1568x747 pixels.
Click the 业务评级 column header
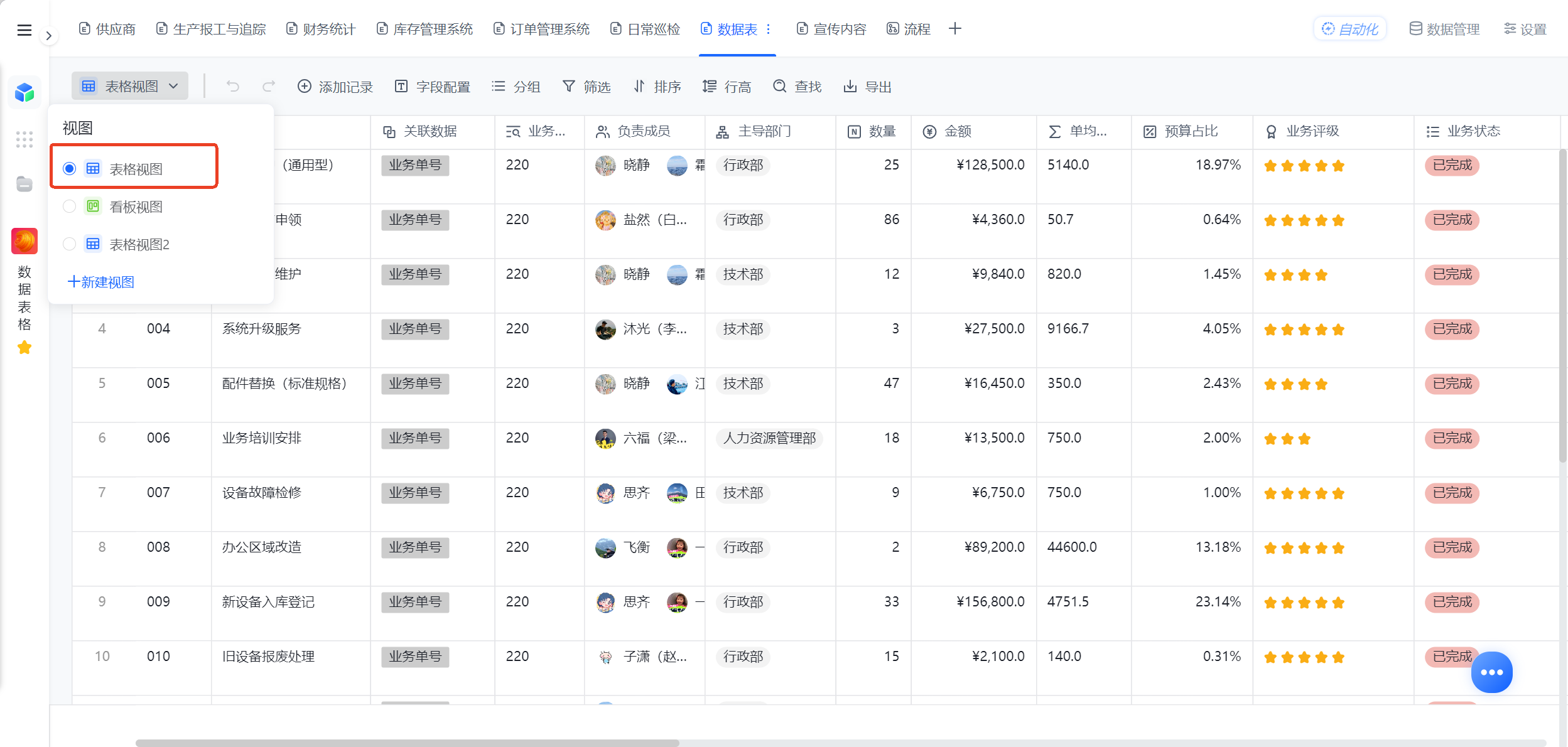[1333, 131]
